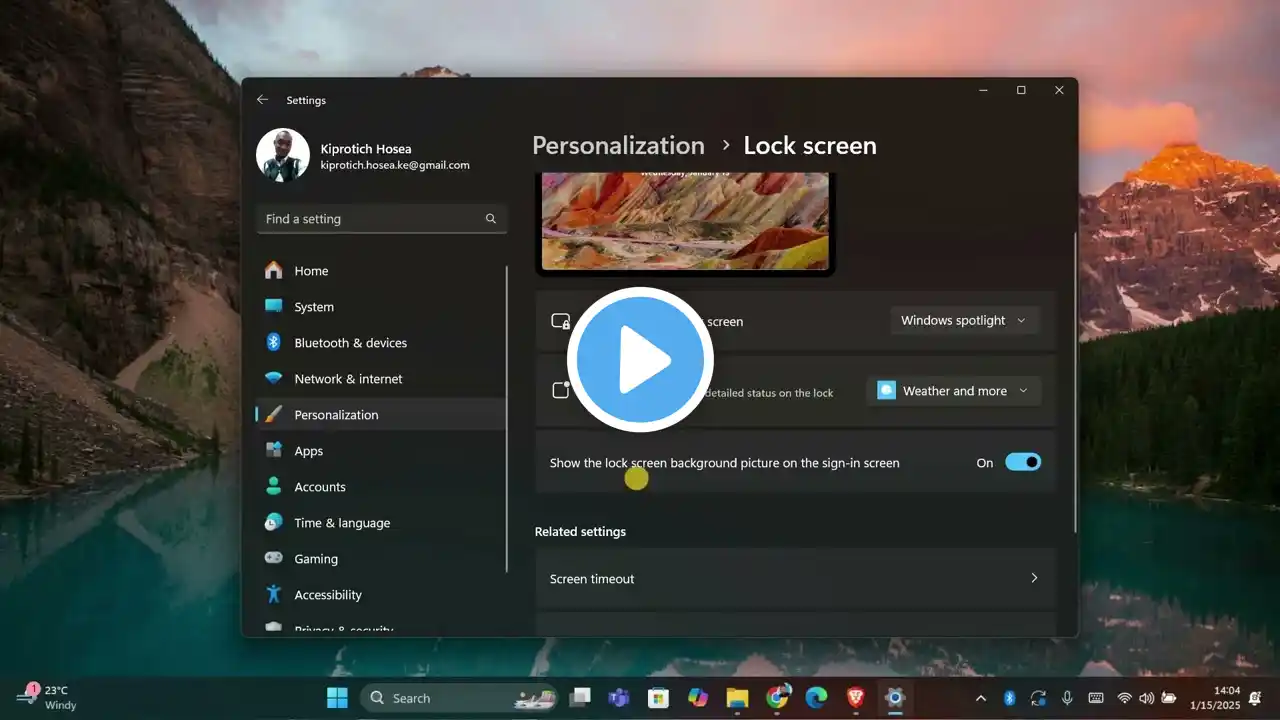Viewport: 1280px width, 720px height.
Task: Open Microsoft Store from the taskbar
Action: click(x=657, y=698)
